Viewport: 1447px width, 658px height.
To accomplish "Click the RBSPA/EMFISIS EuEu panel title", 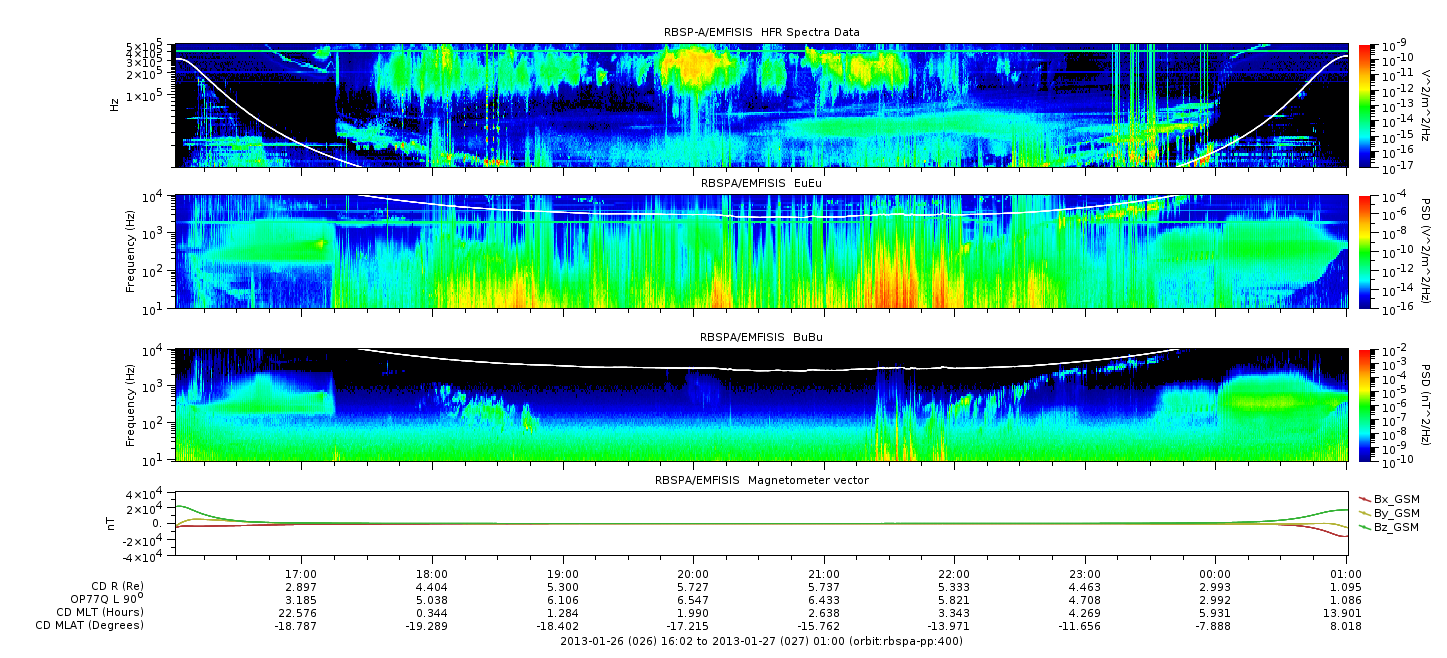I will tap(761, 185).
